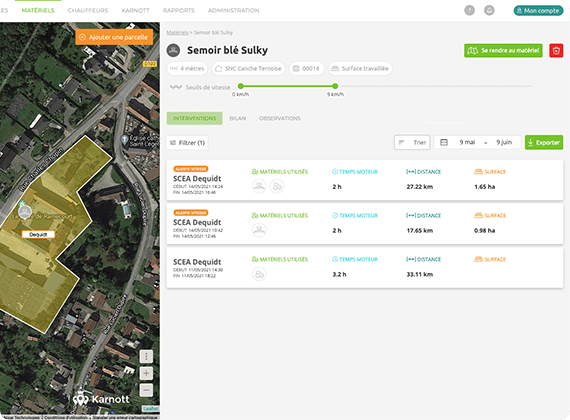Click the Temps moteur icon in the 14:24 intervention

335,172
